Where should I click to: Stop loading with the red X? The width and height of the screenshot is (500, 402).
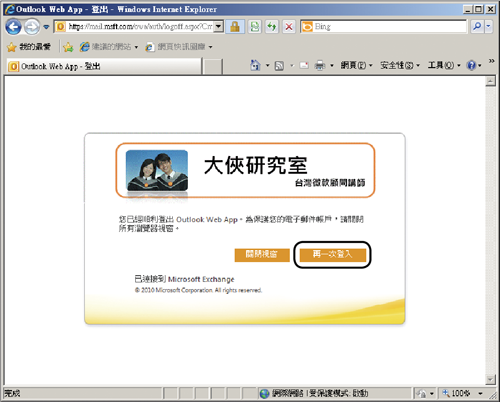pos(289,26)
